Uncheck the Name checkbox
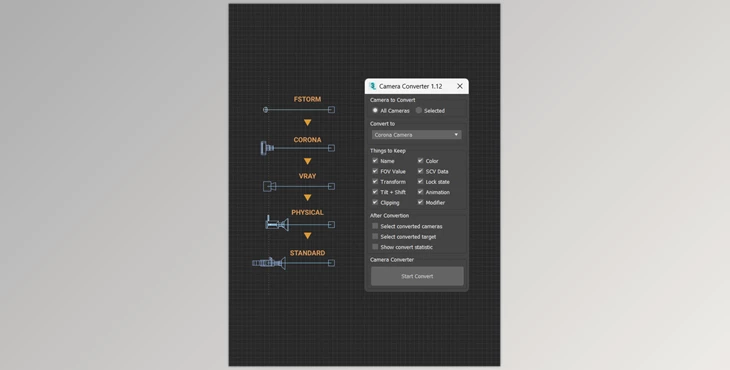This screenshot has height=370, width=730. click(x=375, y=161)
